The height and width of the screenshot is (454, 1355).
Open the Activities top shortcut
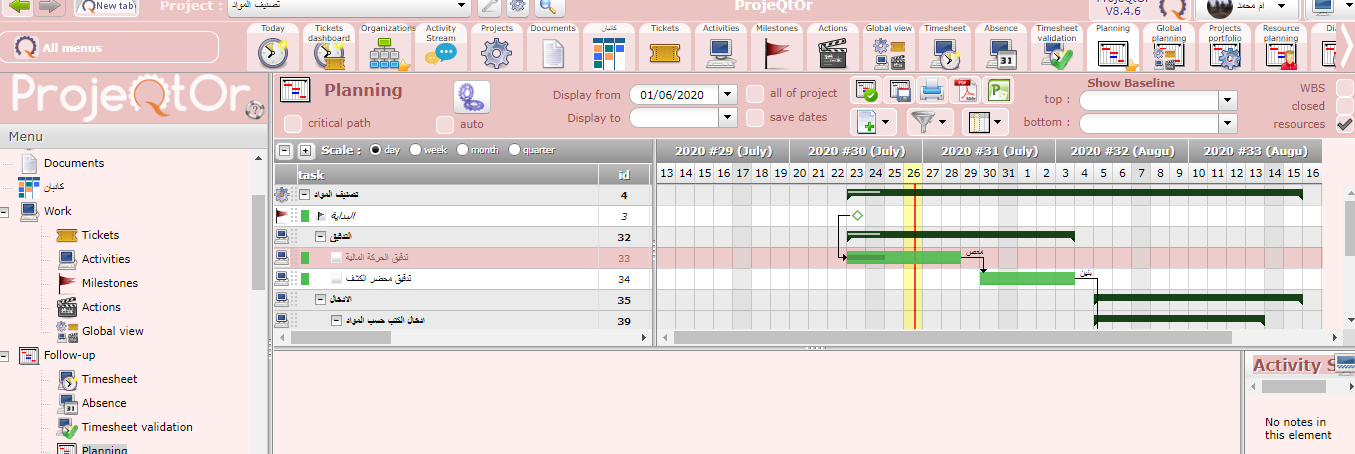pos(721,46)
